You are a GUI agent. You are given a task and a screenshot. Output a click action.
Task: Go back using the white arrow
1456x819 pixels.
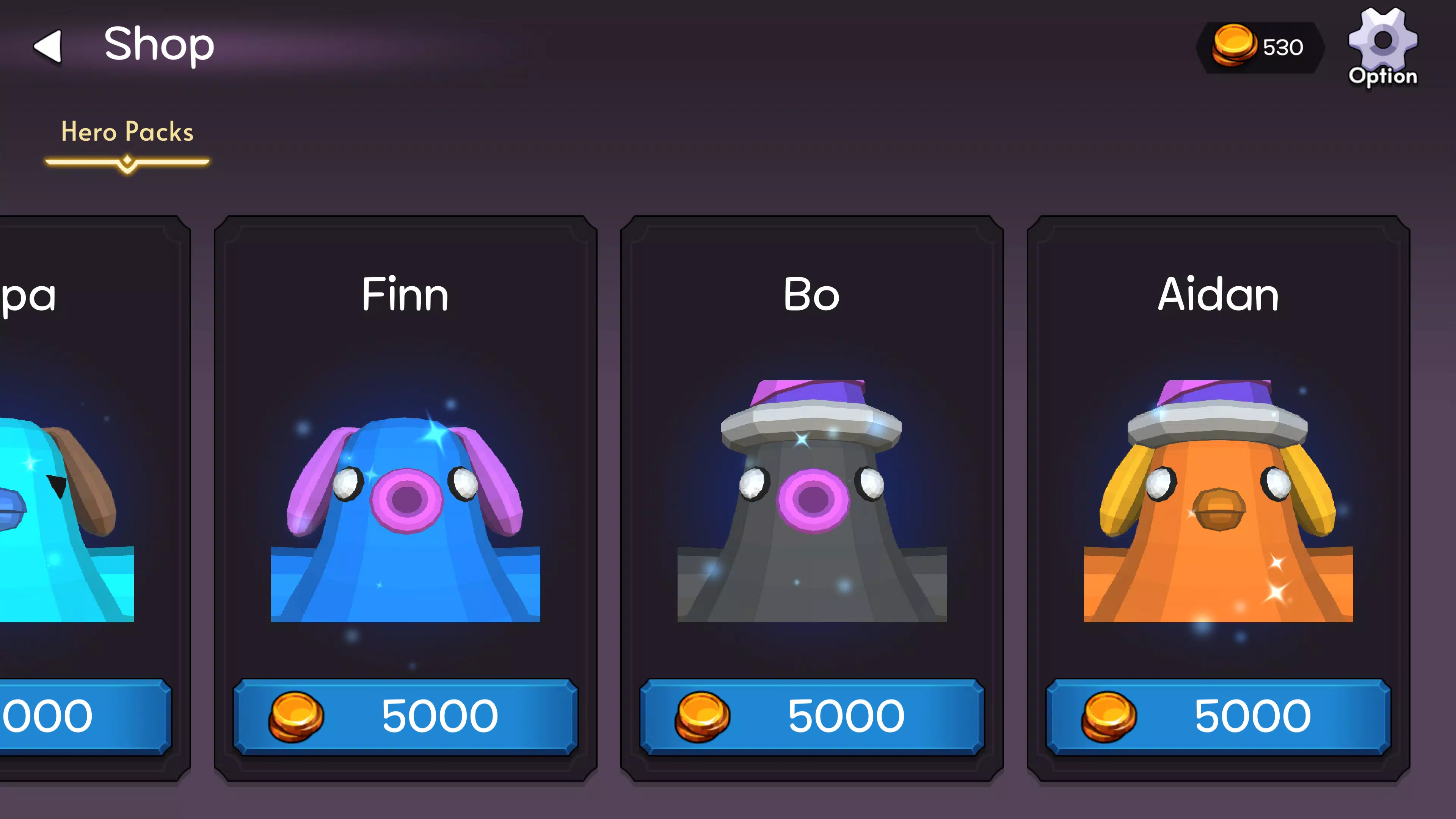tap(48, 46)
